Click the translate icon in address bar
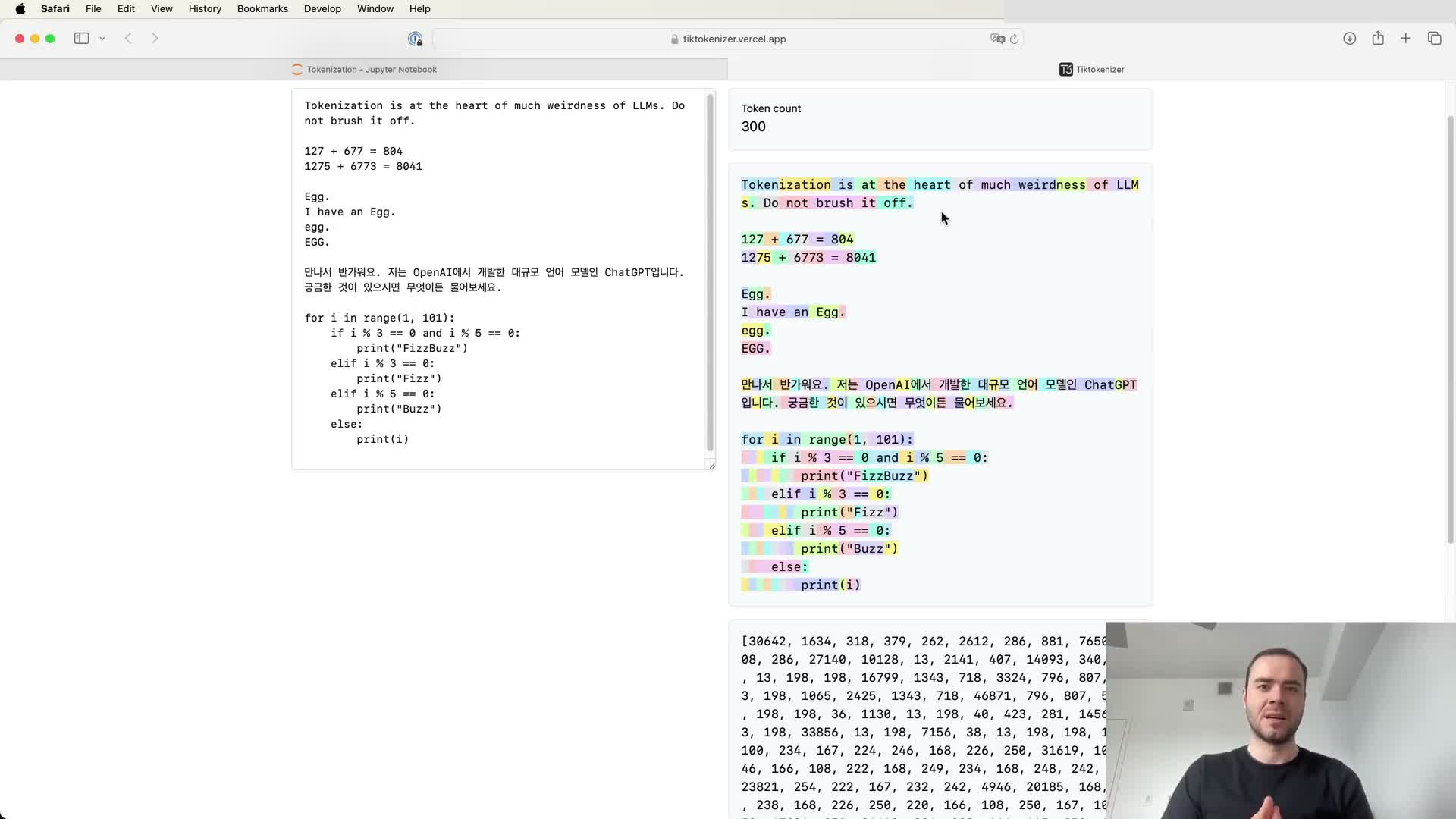 coord(997,39)
